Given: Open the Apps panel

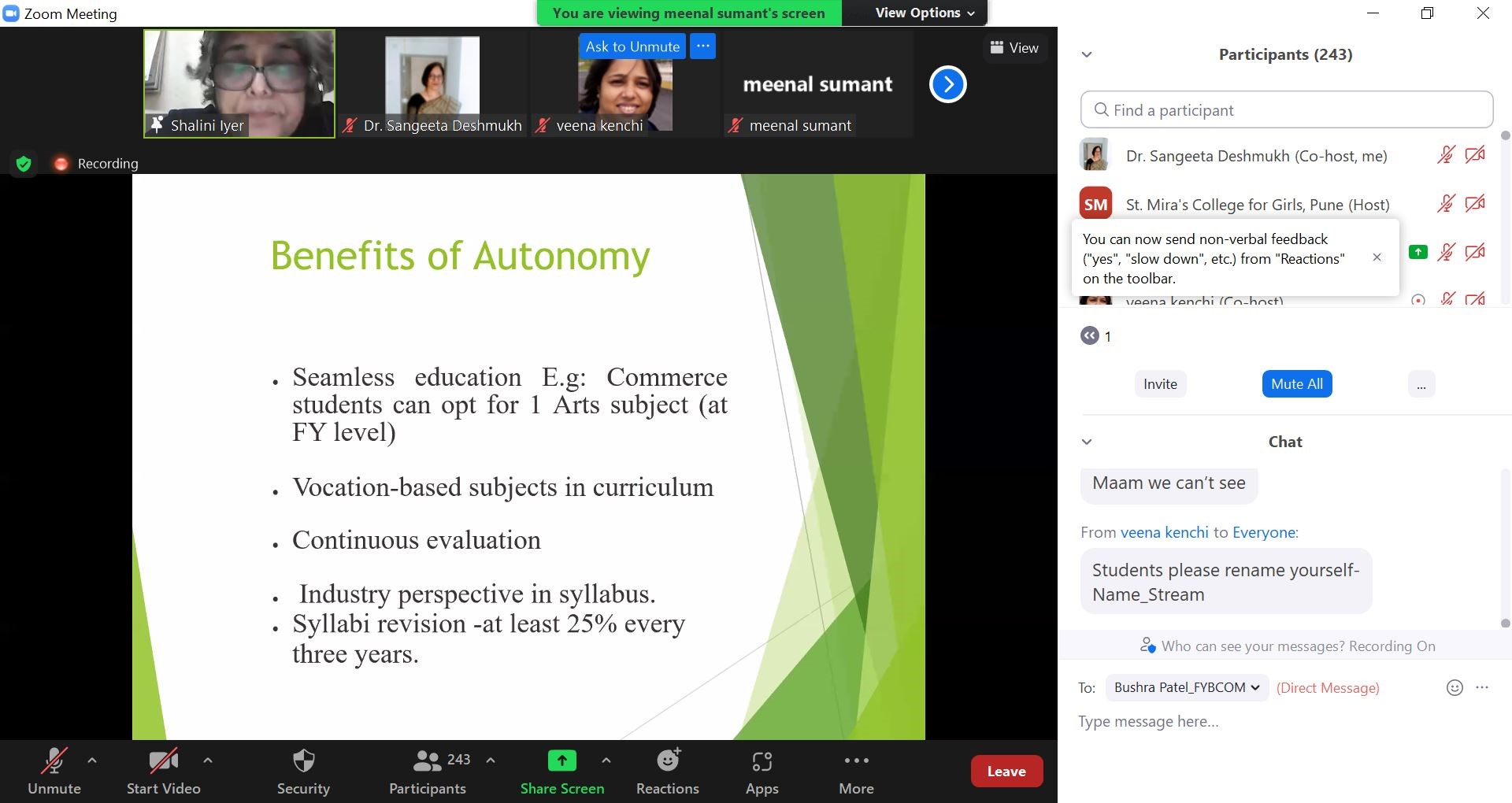Looking at the screenshot, I should (762, 772).
